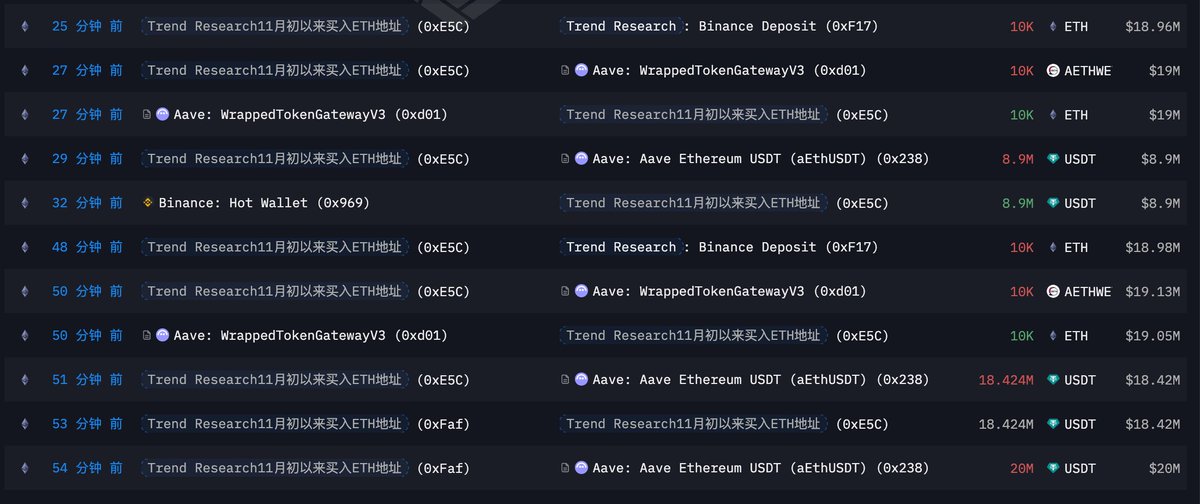Image resolution: width=1200 pixels, height=504 pixels.
Task: Click the Ethereum chain icon in the 25 分钟前 row
Action: 26,27
